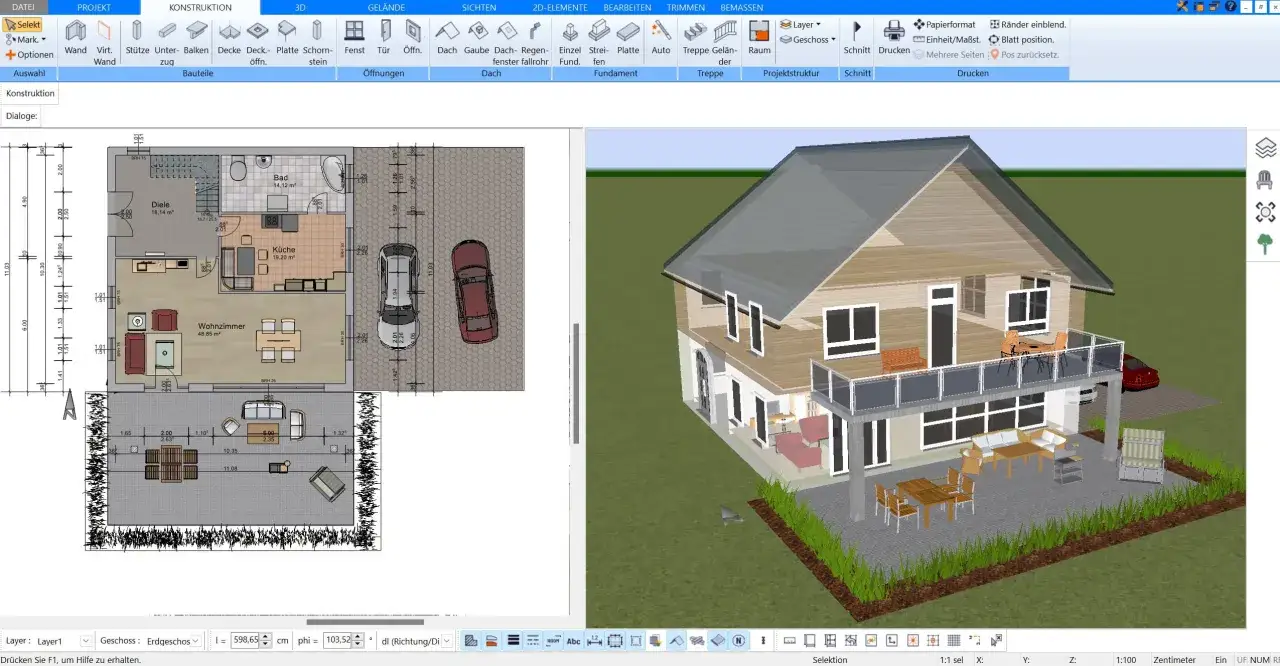Select the Öffn. opening tool
Screen dimensions: 1280x666
click(x=412, y=38)
